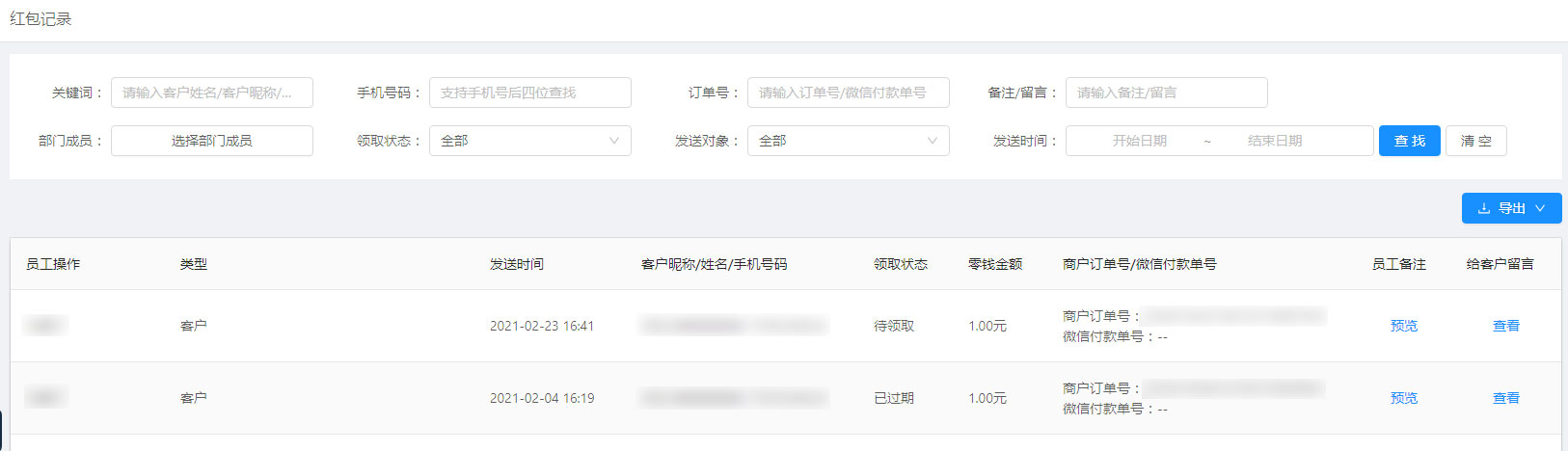Focus the 手机号码 phone number field
Viewport: 1568px width, 451px height.
pyautogui.click(x=530, y=93)
